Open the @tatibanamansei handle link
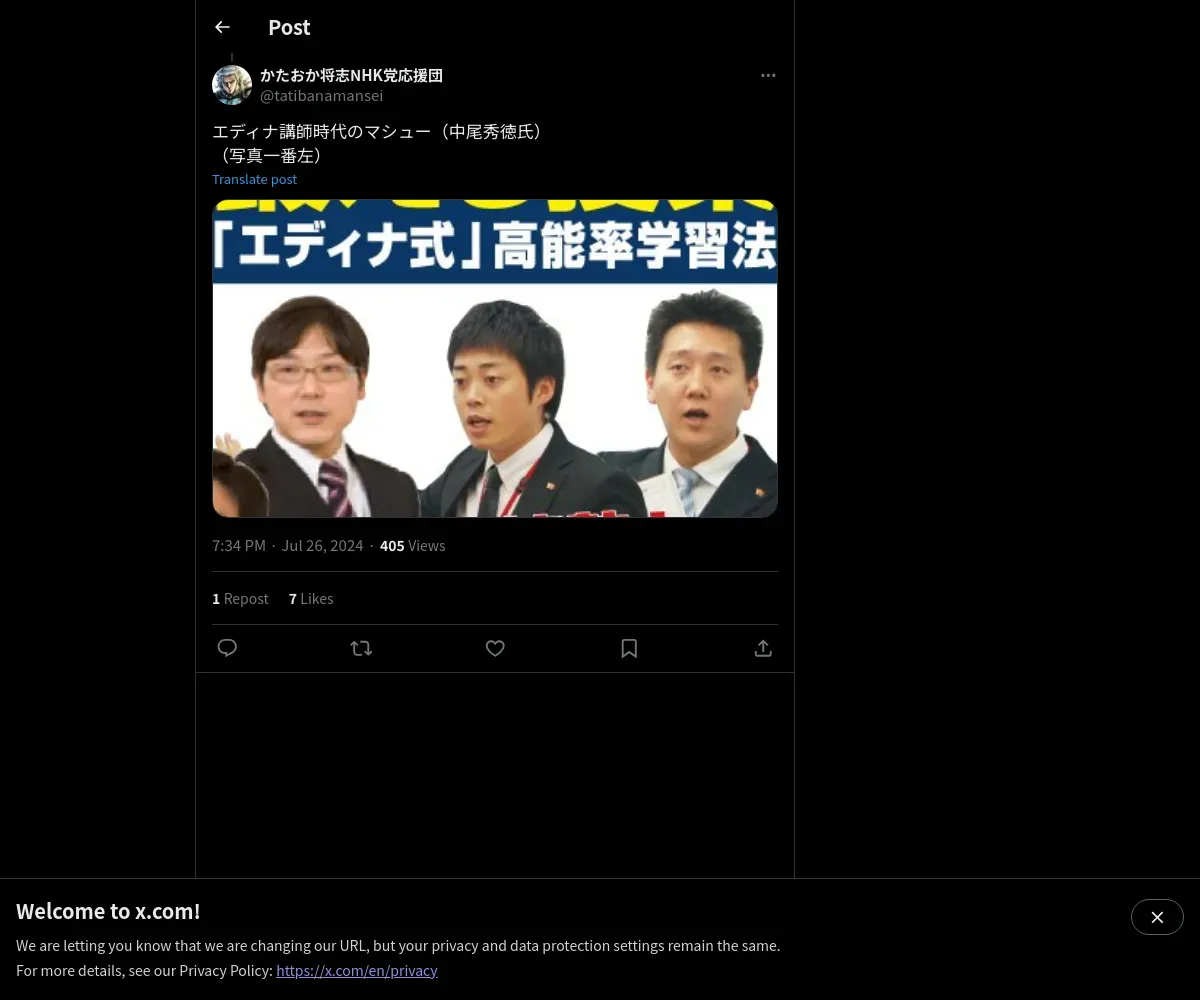 click(x=321, y=96)
